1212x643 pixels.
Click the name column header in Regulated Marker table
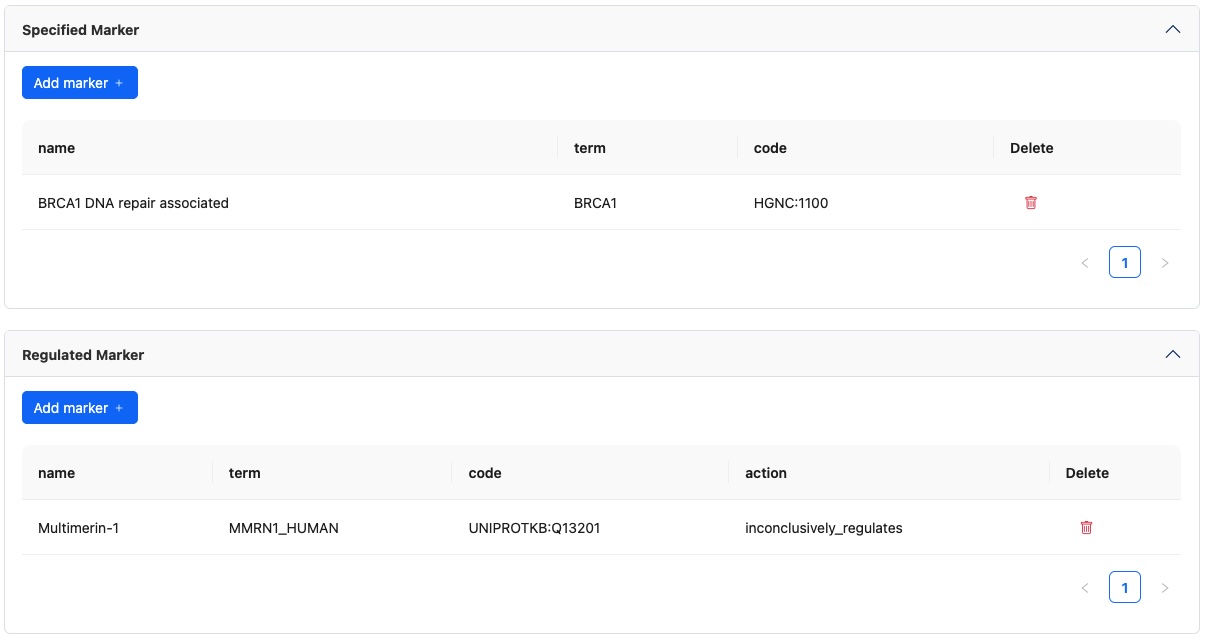[117, 473]
